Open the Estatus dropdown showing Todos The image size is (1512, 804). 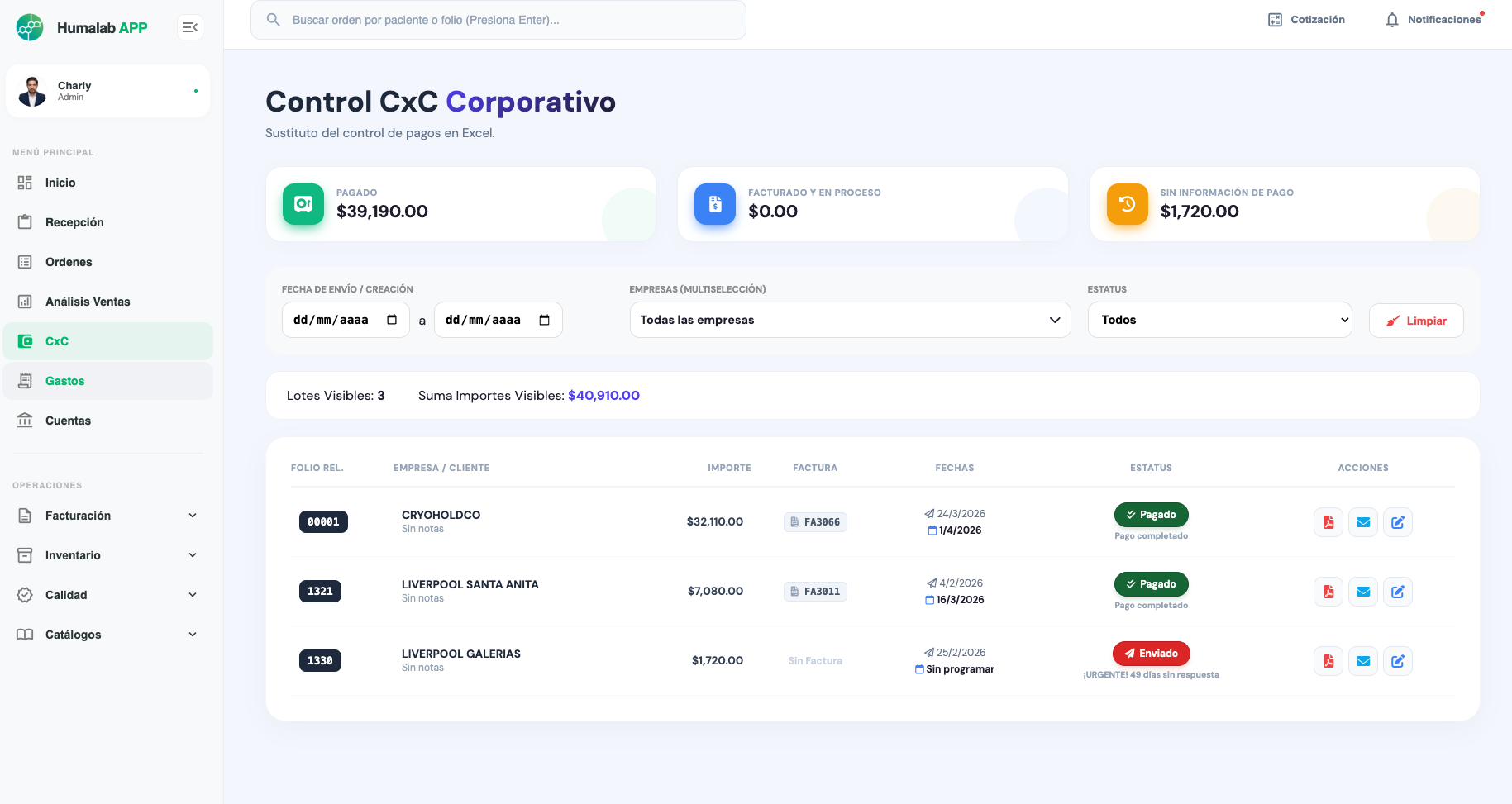(x=1219, y=320)
